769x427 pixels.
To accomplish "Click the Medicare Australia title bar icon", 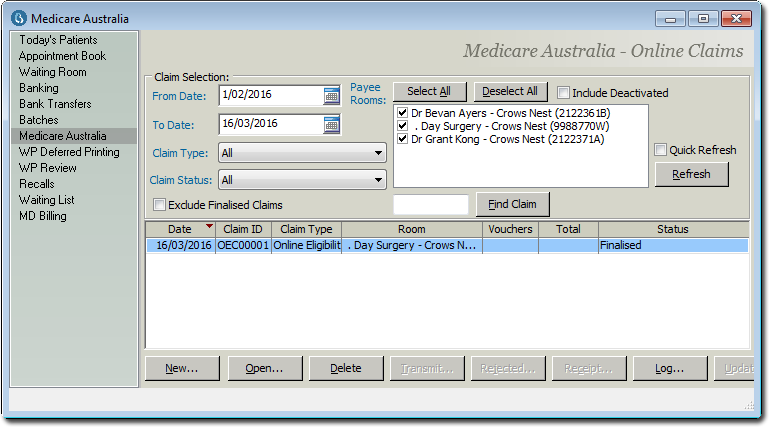I will [17, 18].
